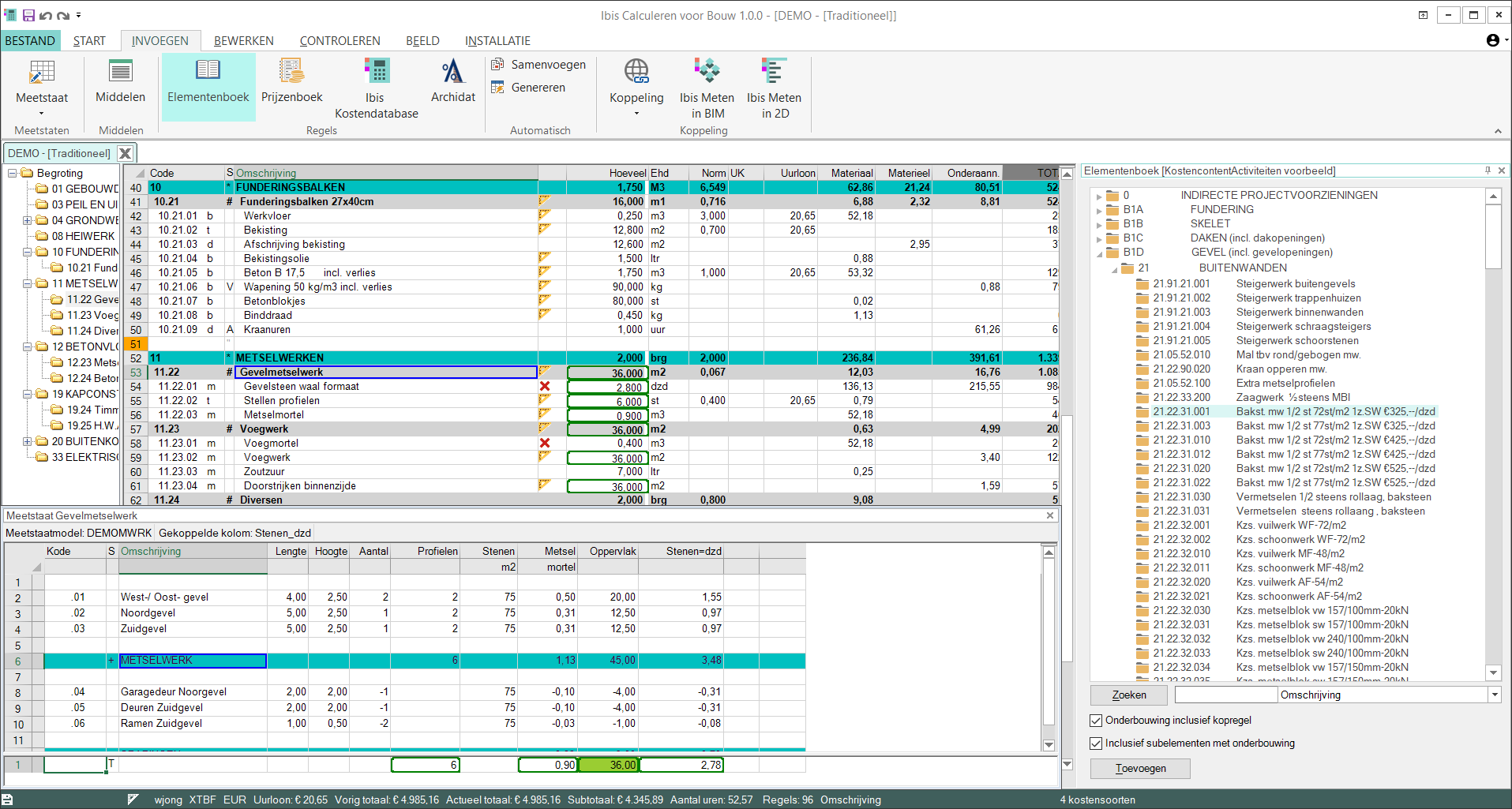The width and height of the screenshot is (1512, 809).
Task: Open the CONTROLEREN ribbon tab
Action: (x=340, y=41)
